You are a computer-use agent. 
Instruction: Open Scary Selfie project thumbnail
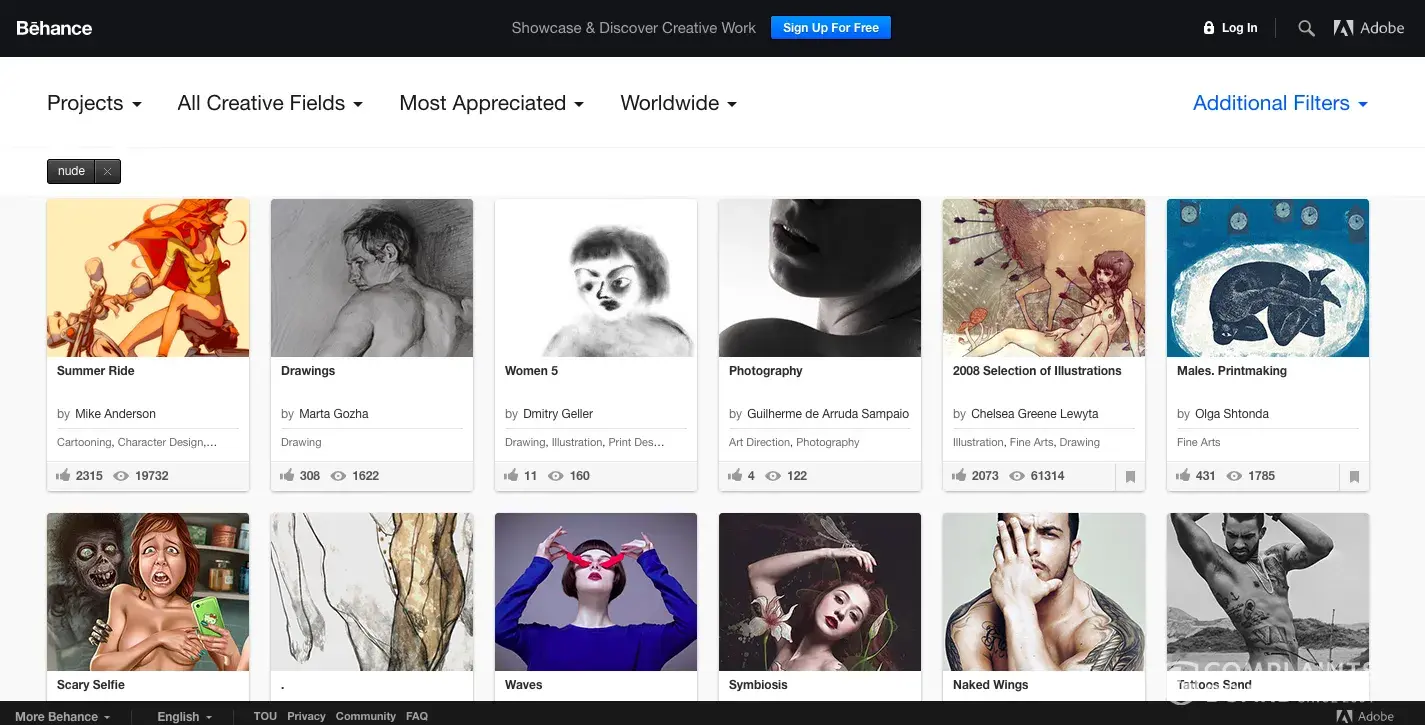point(148,592)
